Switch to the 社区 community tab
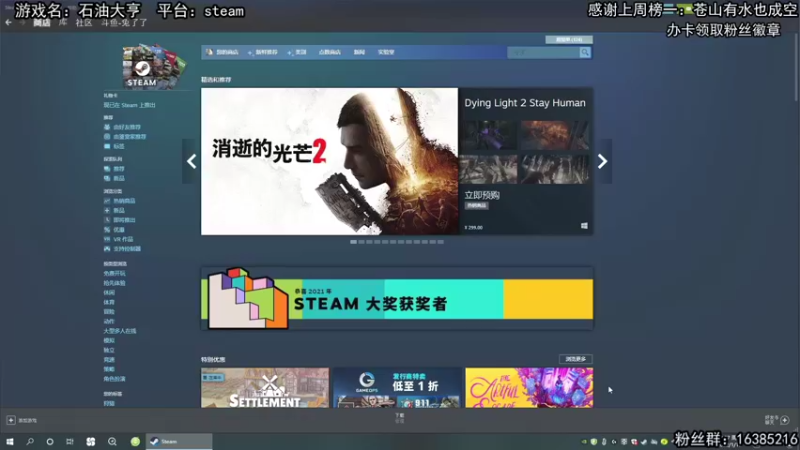This screenshot has height=450, width=800. click(x=84, y=22)
